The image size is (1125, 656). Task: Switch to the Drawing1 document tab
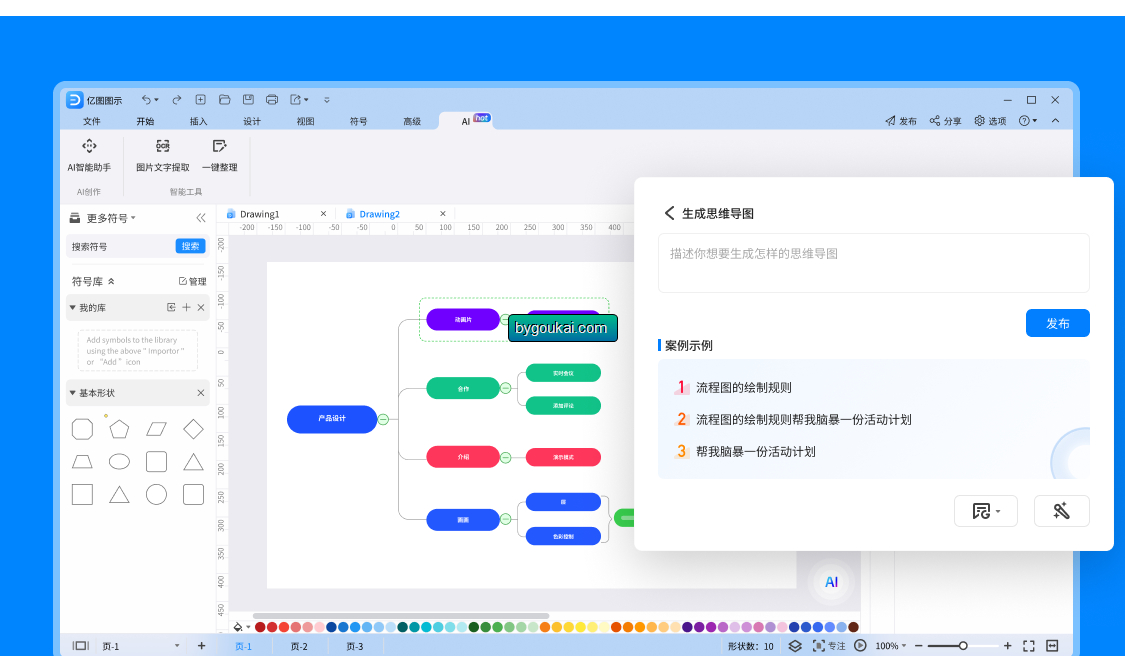click(259, 214)
